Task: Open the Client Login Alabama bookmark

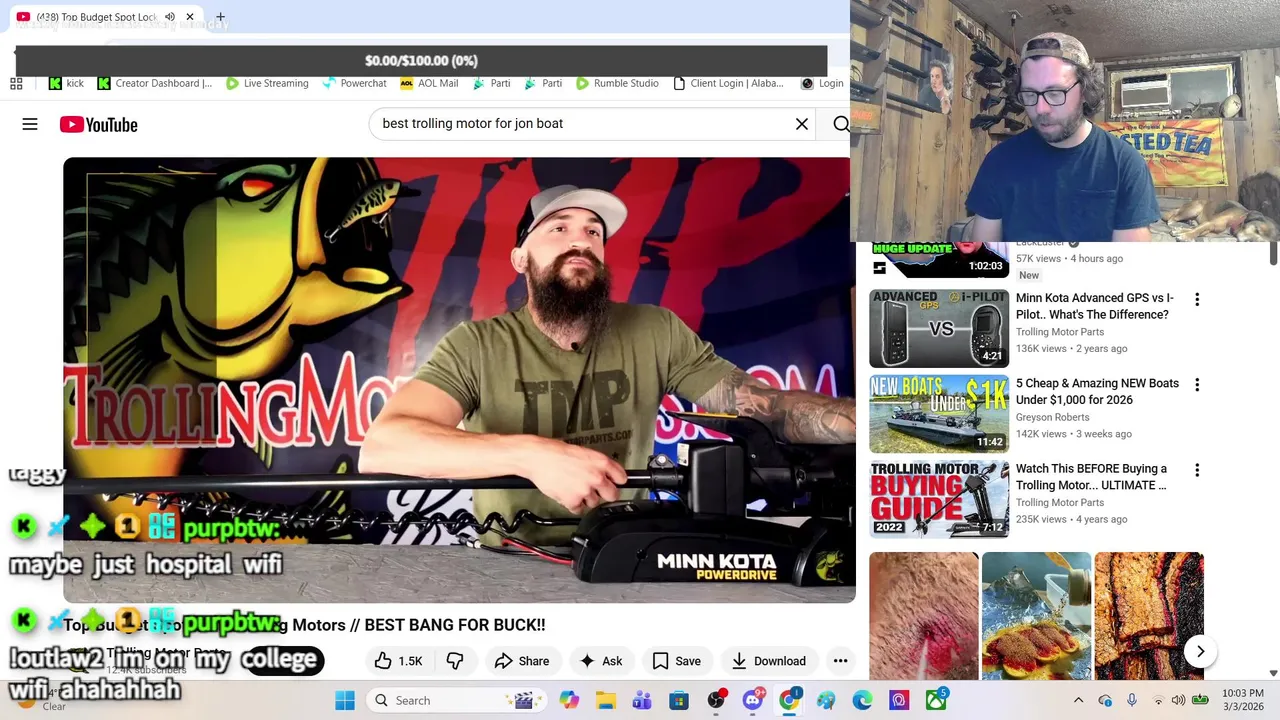Action: click(x=728, y=83)
